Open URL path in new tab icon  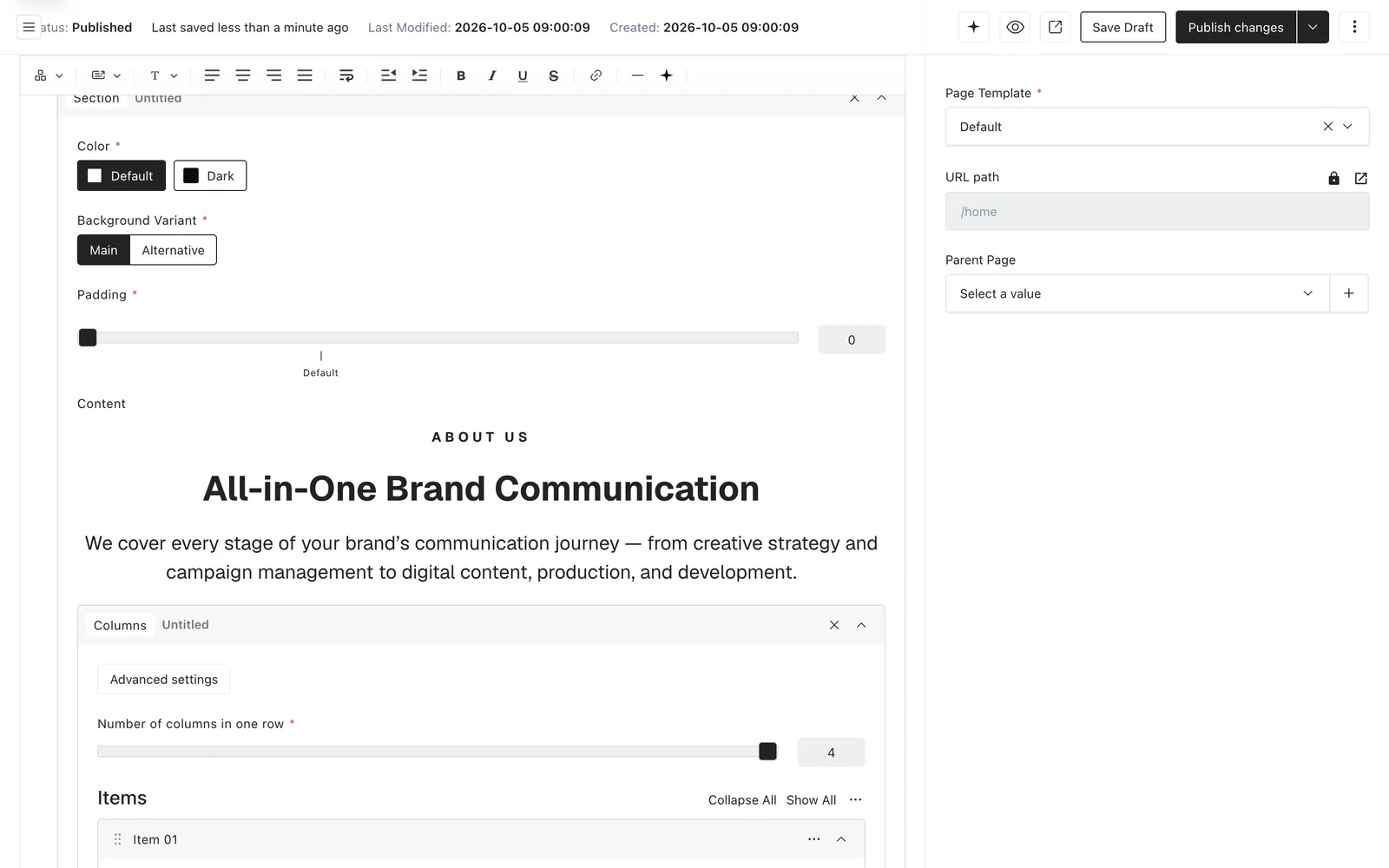pyautogui.click(x=1361, y=178)
